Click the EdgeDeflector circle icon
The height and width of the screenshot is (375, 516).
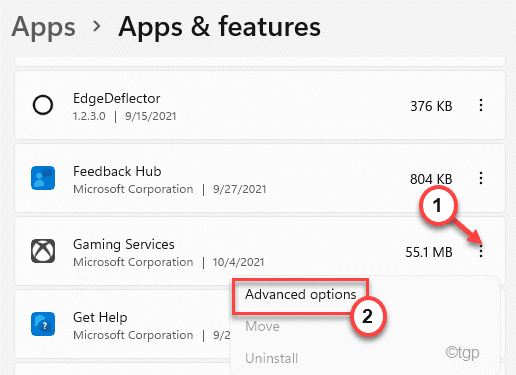[x=43, y=105]
